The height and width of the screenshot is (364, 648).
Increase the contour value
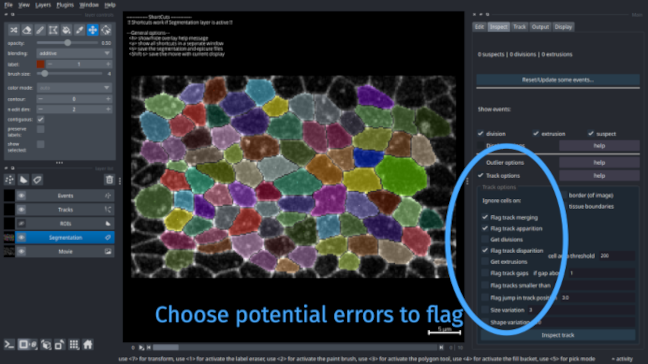(x=108, y=99)
